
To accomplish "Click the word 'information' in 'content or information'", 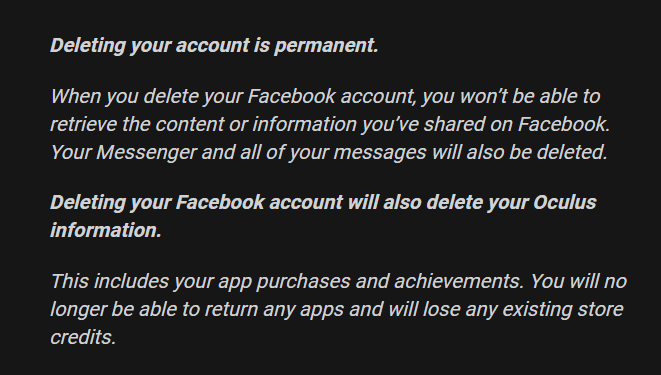I will click(x=304, y=124).
